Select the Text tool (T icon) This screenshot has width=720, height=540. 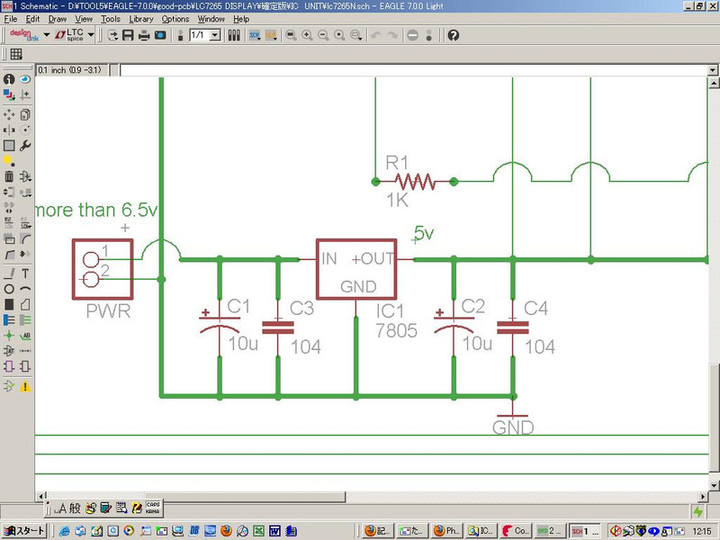pos(26,273)
